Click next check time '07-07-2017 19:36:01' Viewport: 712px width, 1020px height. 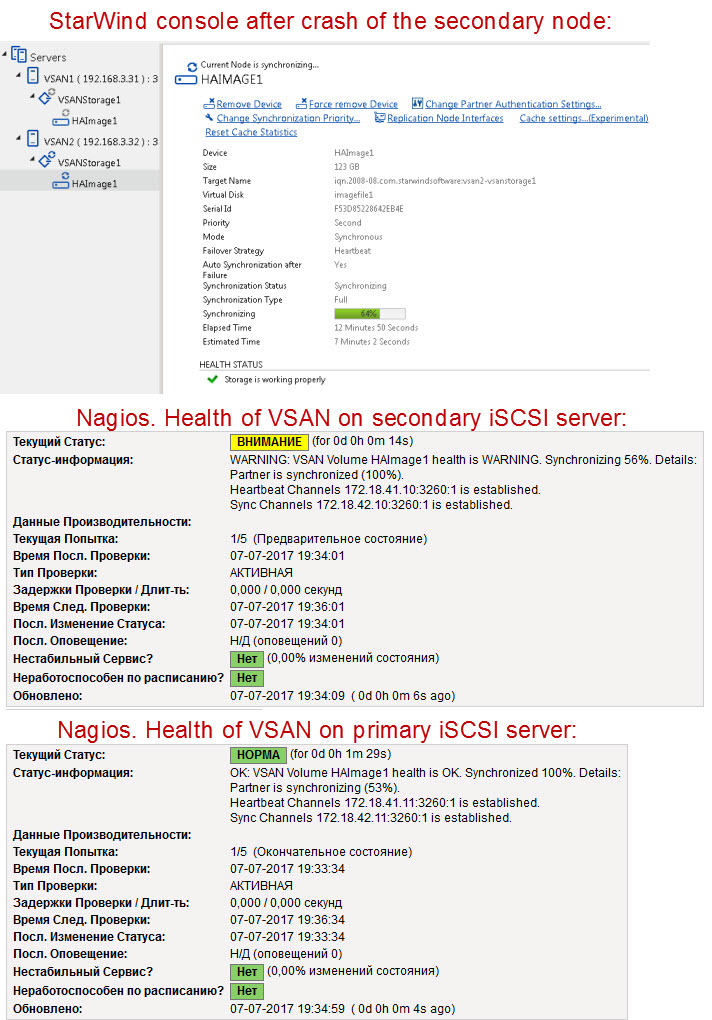287,606
